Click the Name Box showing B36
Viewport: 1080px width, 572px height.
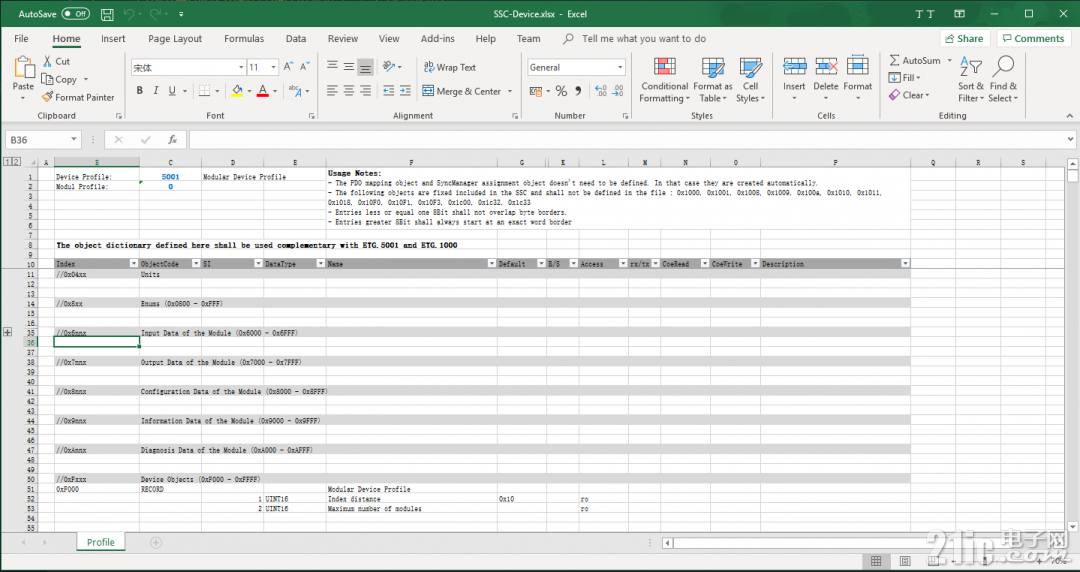tap(43, 140)
